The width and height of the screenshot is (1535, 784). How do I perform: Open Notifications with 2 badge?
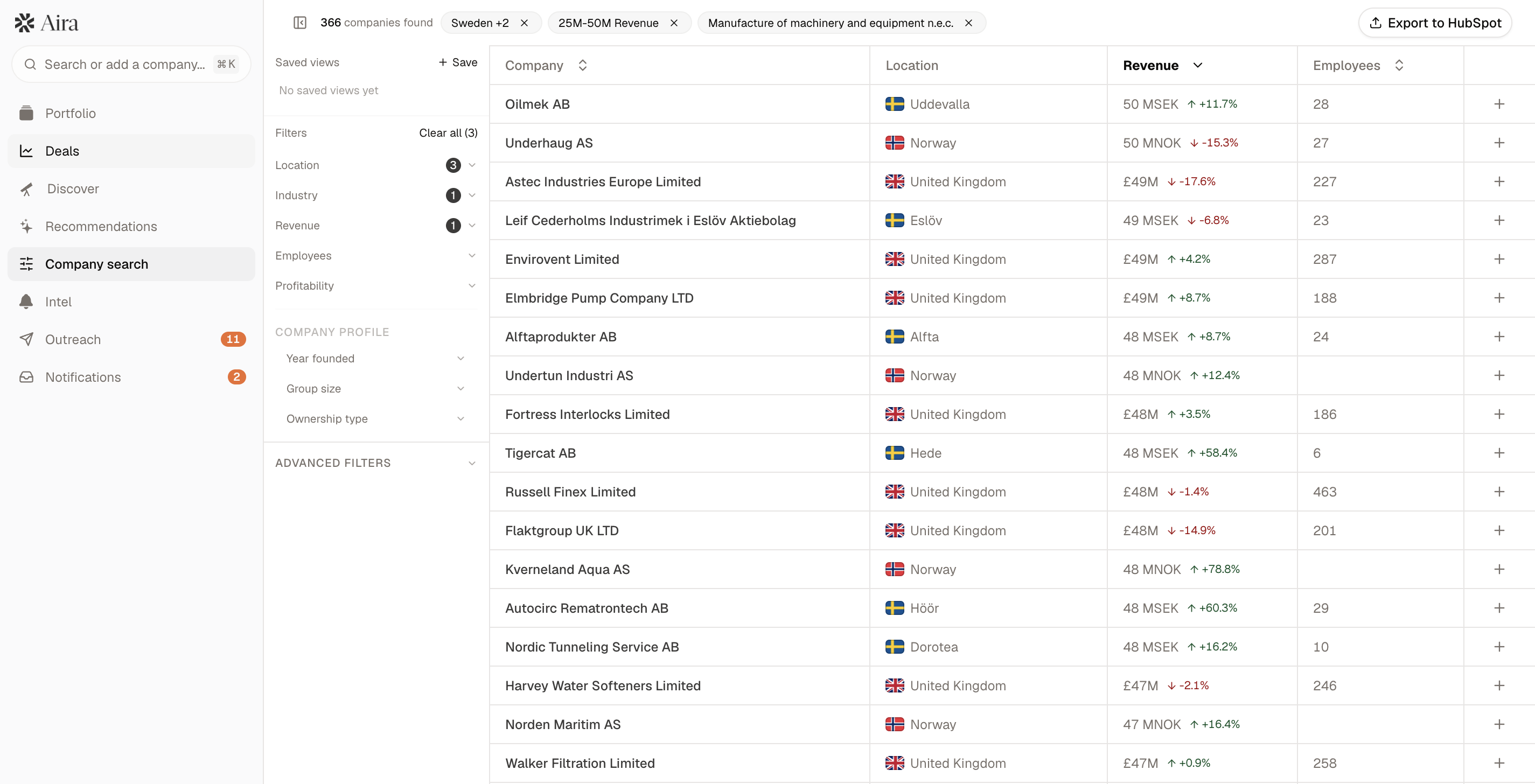point(131,377)
